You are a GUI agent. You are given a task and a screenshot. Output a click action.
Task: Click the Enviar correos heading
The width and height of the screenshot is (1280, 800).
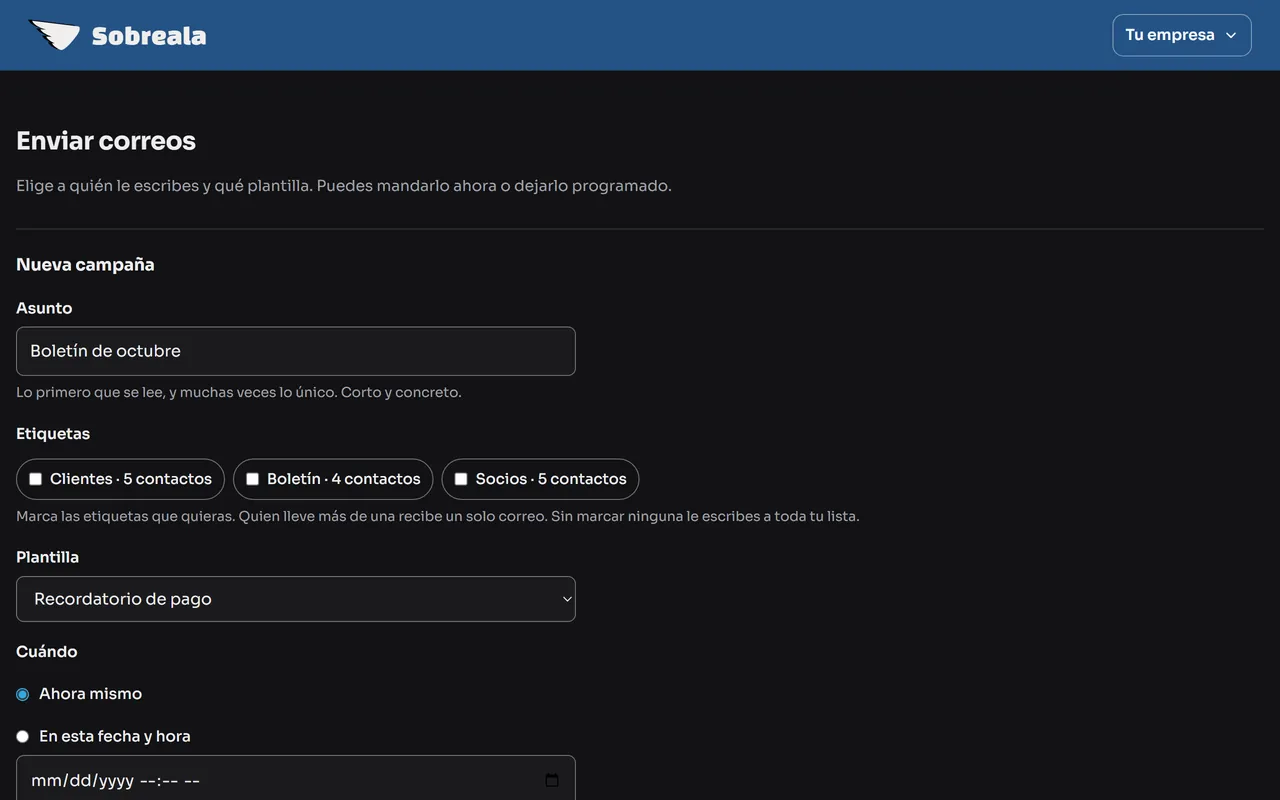point(106,141)
